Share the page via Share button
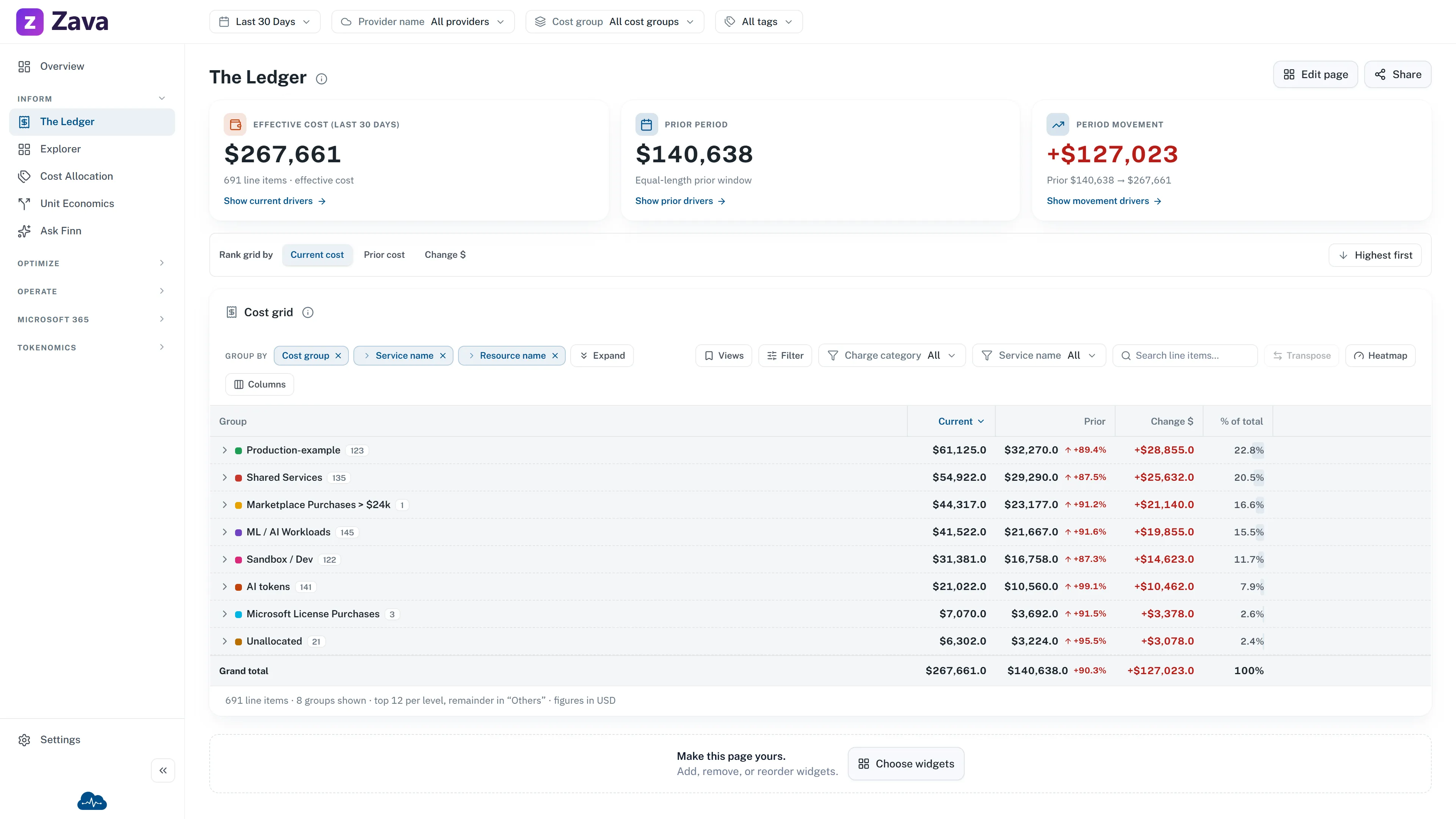 [x=1398, y=75]
